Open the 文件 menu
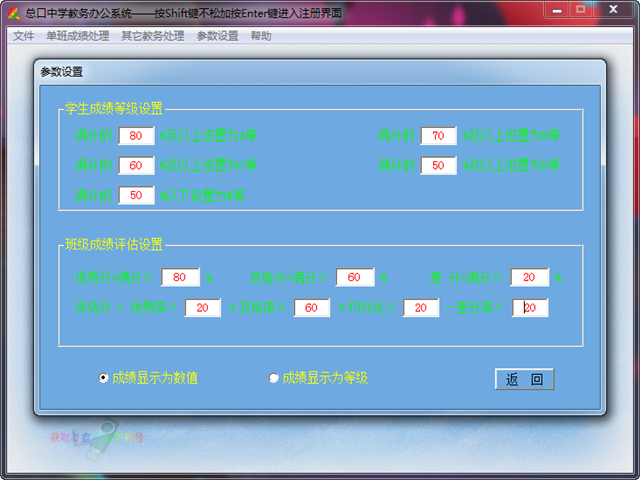 point(23,35)
